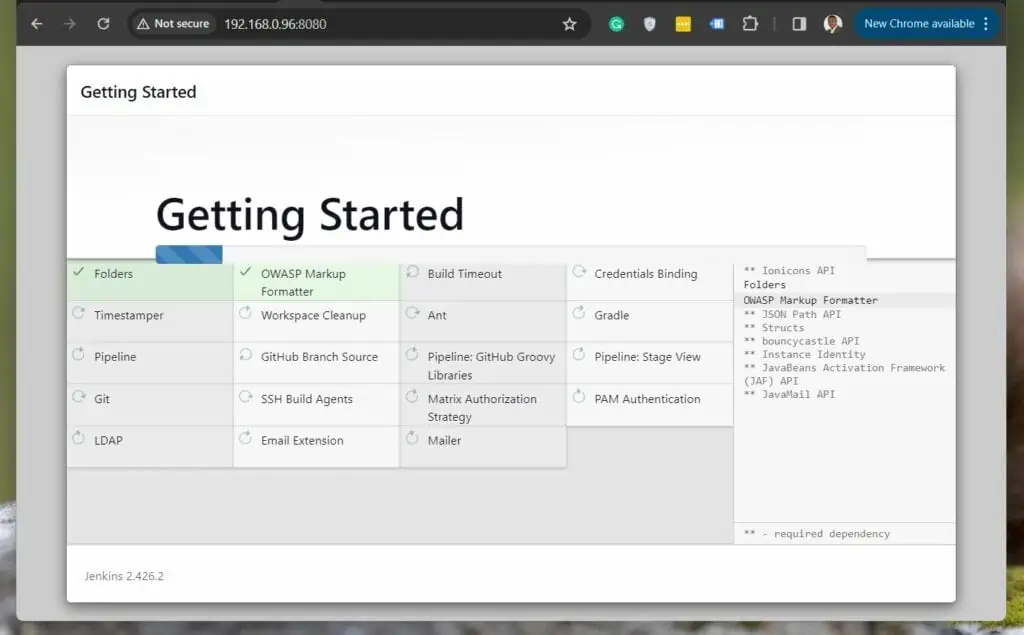Viewport: 1024px width, 635px height.
Task: Open the shield extension icon
Action: coord(649,24)
